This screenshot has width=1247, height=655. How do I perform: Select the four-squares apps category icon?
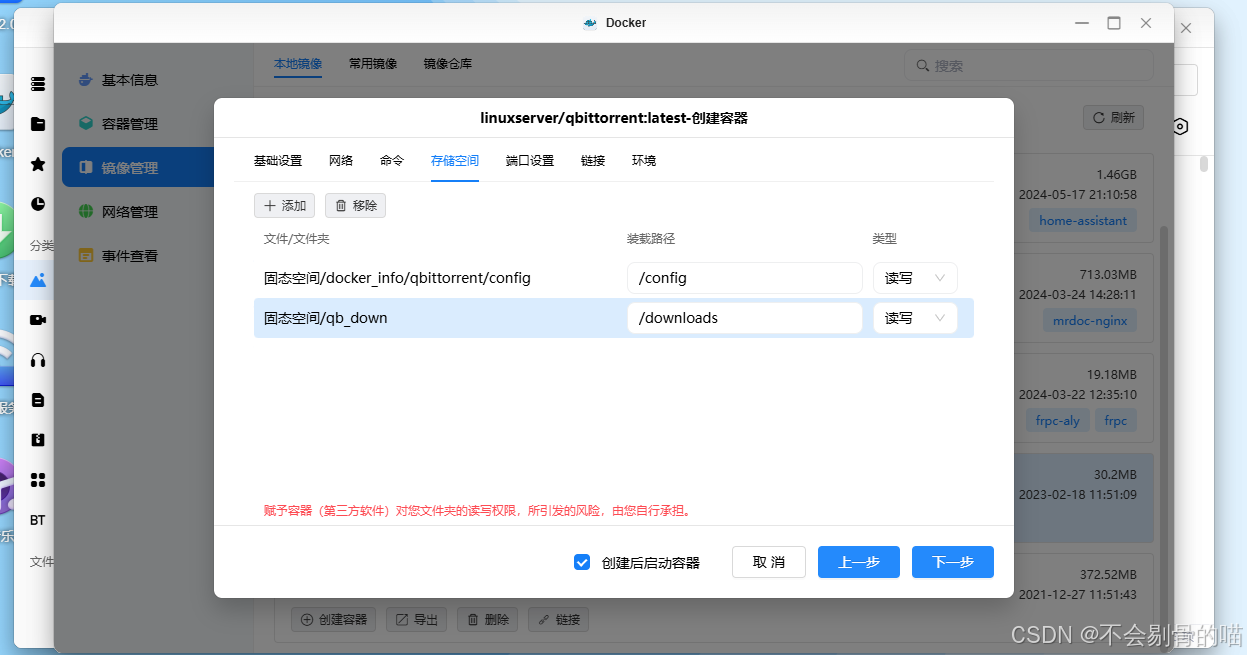point(38,480)
